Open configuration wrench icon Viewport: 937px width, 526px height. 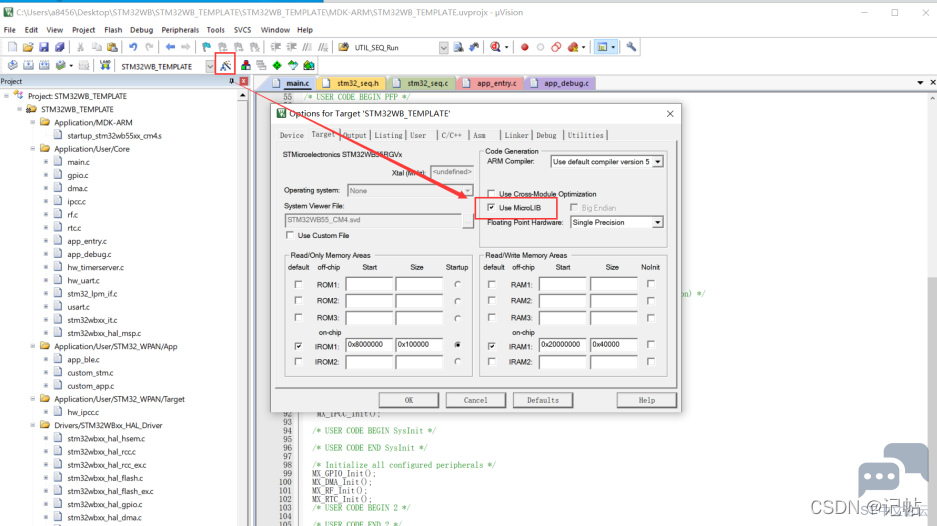pos(631,47)
